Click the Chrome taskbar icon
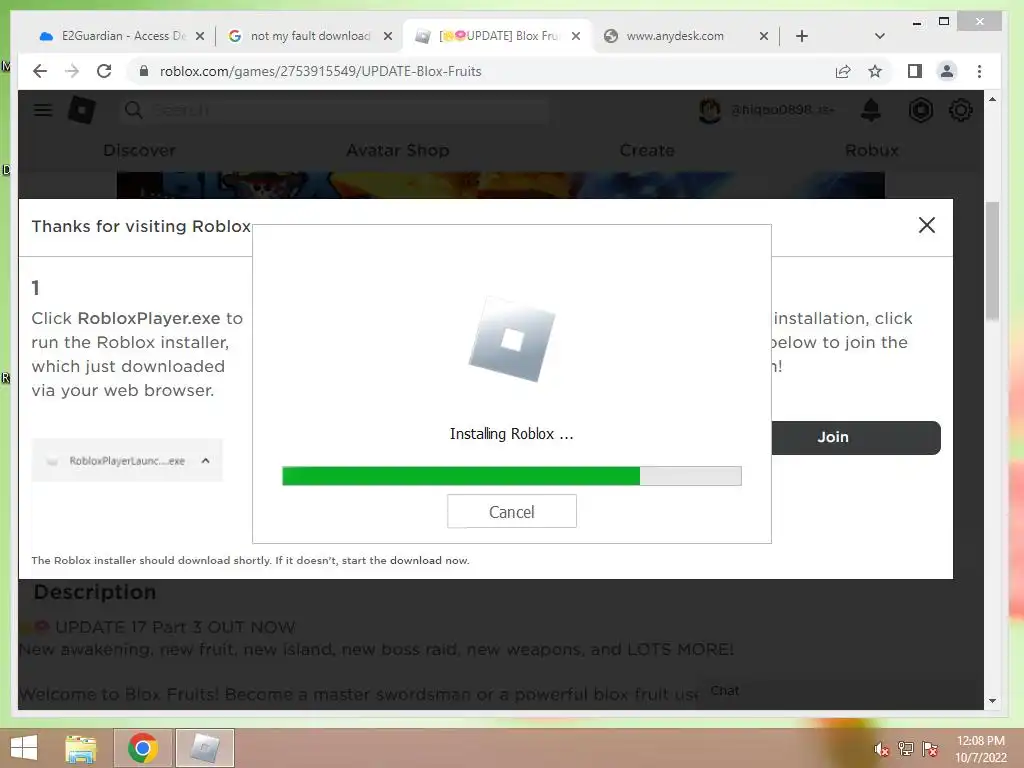The image size is (1024, 768). (x=143, y=748)
